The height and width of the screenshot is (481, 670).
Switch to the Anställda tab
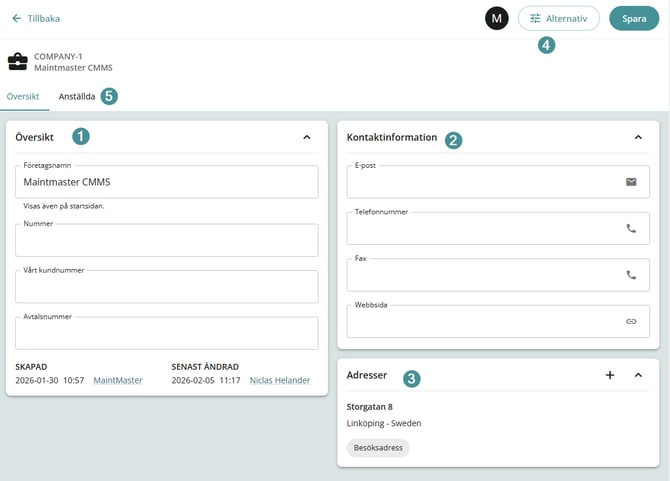tap(77, 97)
